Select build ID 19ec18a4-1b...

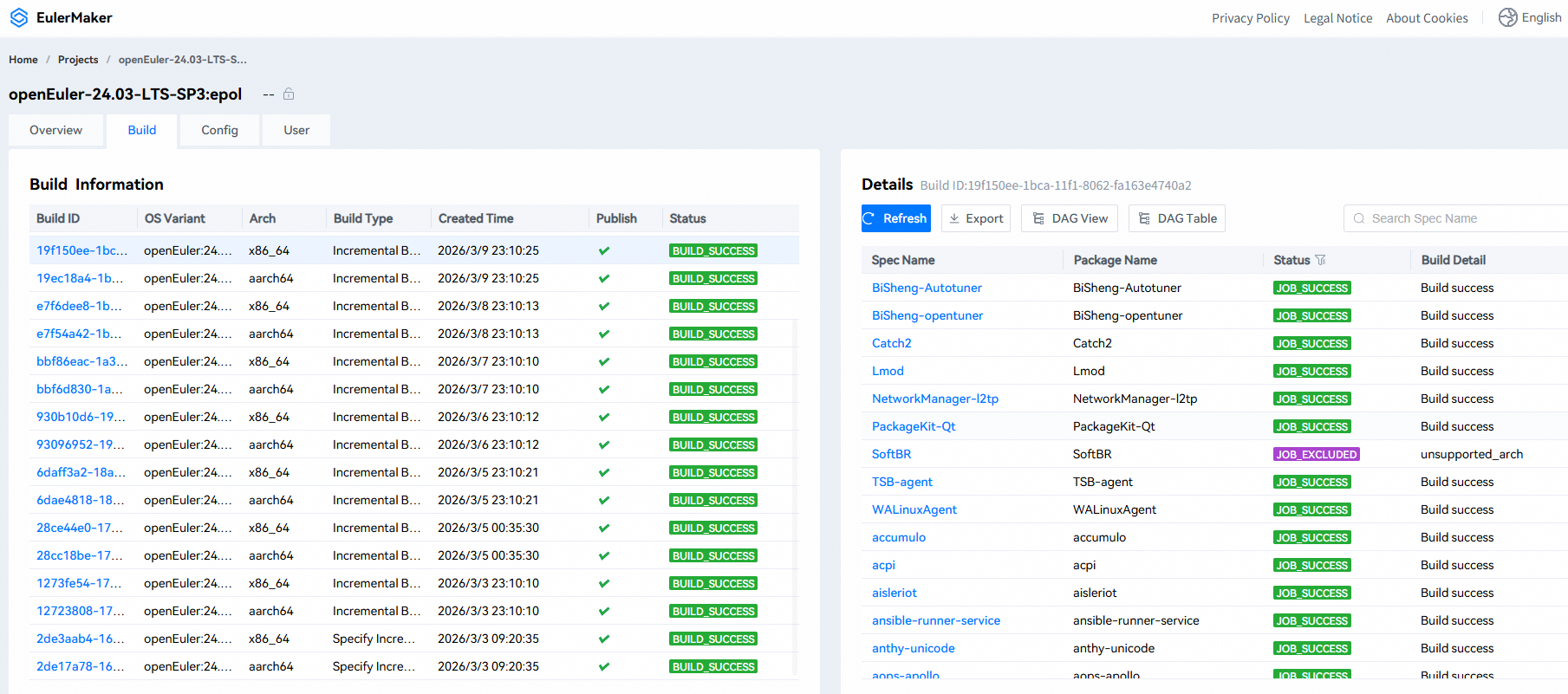pyautogui.click(x=80, y=278)
